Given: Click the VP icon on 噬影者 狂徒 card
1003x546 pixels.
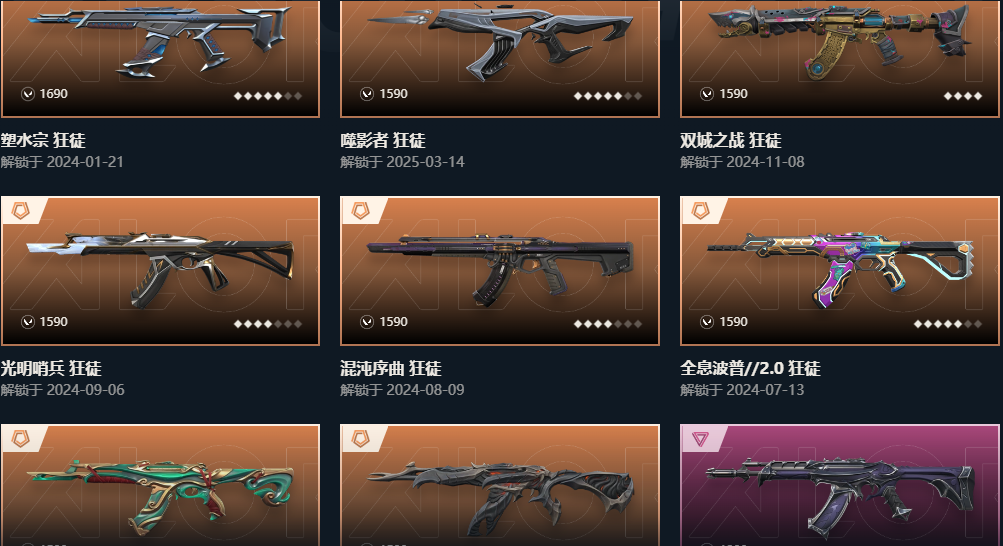Looking at the screenshot, I should tap(367, 94).
